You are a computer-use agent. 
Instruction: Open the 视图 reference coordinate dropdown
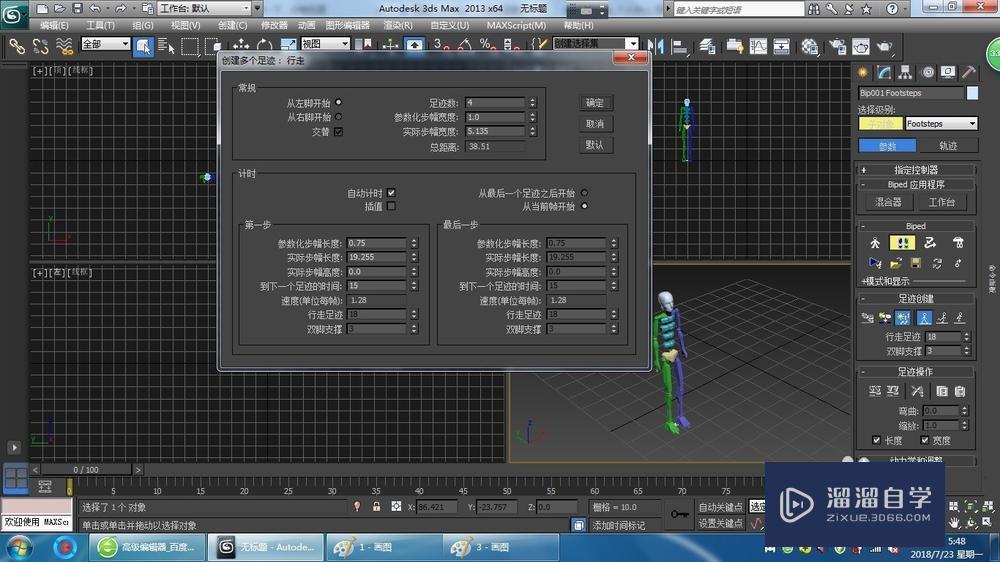pos(325,43)
